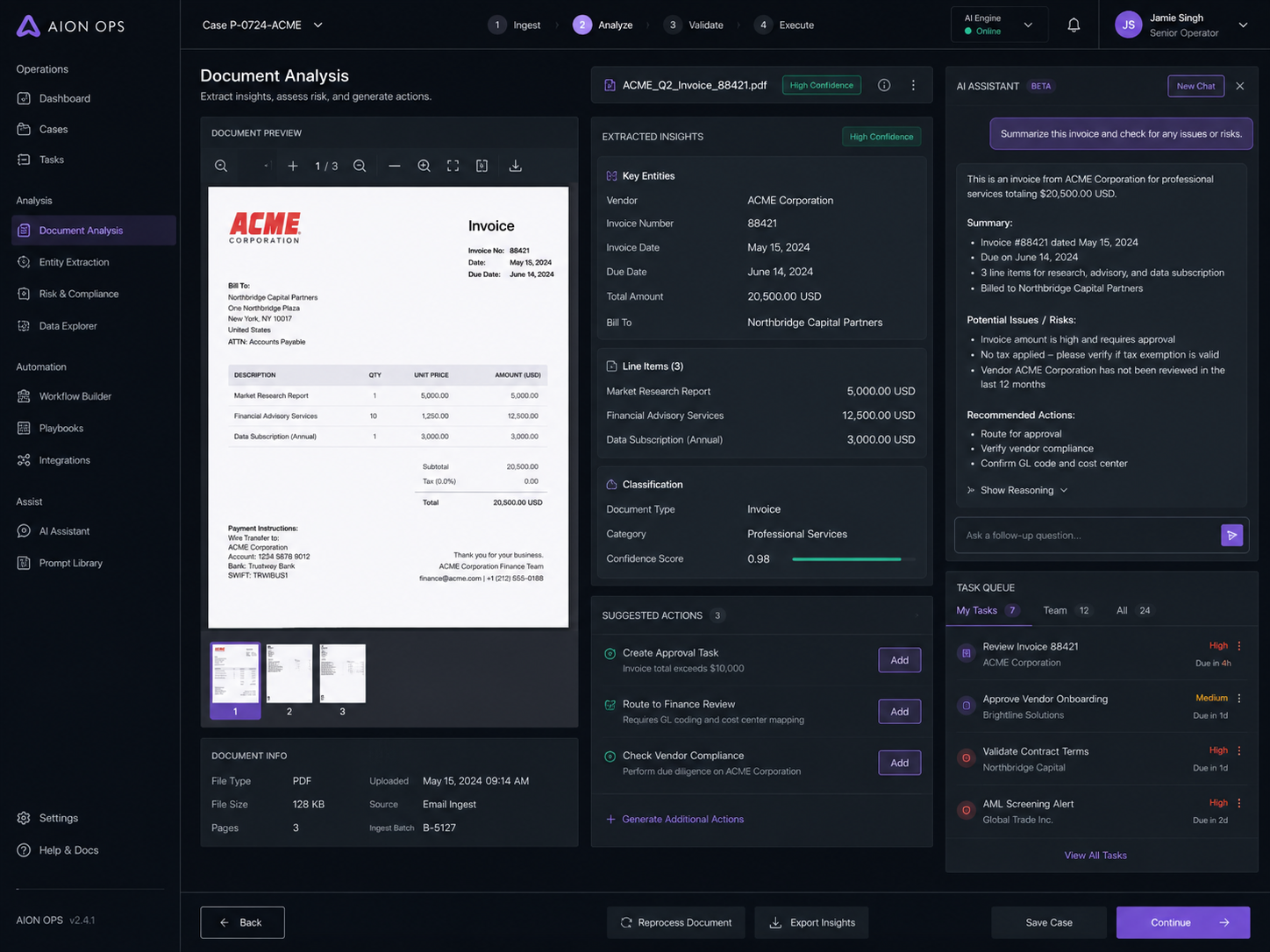Click the Dashboard sidebar icon

pyautogui.click(x=24, y=98)
